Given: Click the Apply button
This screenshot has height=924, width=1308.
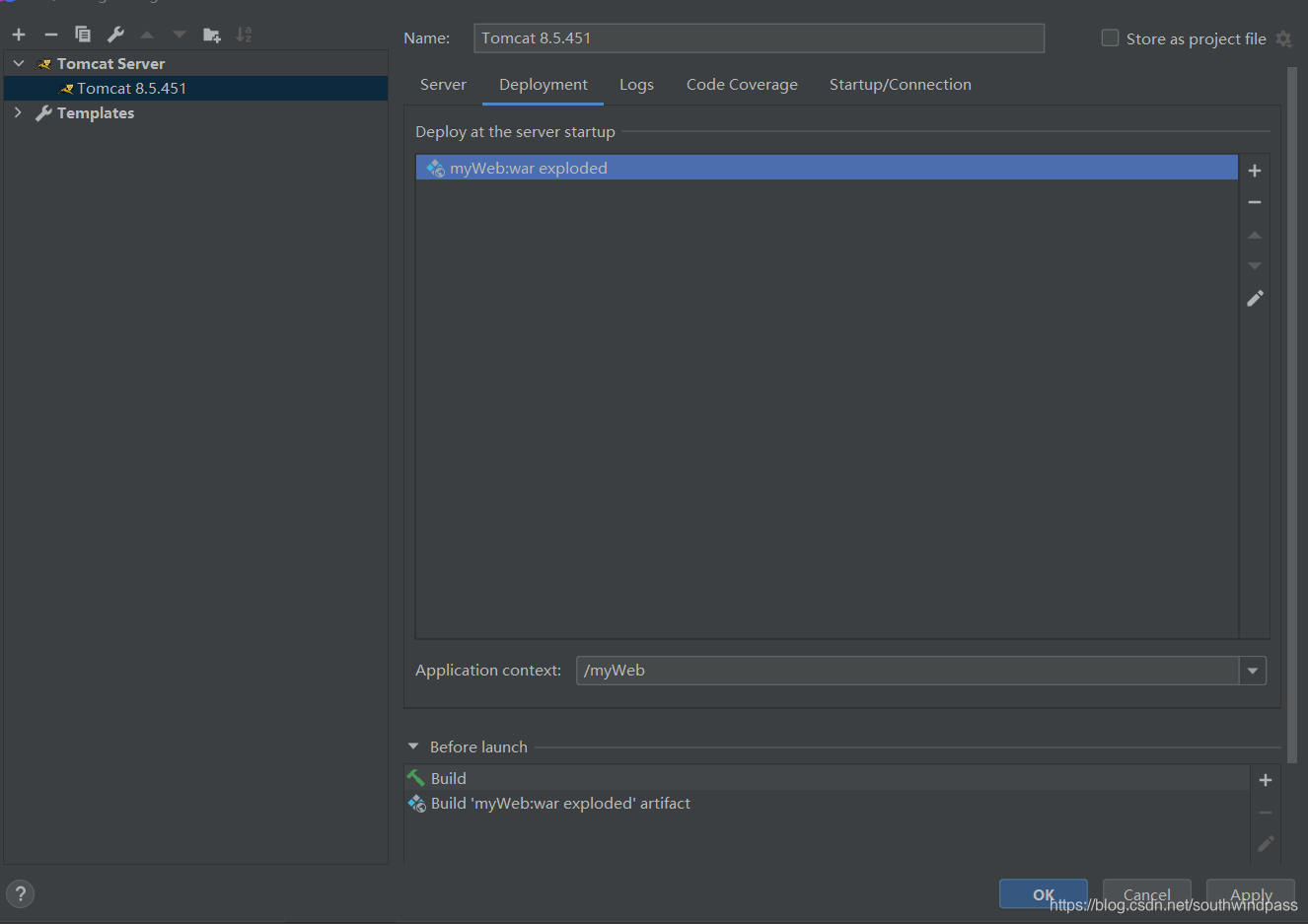Looking at the screenshot, I should (x=1251, y=894).
